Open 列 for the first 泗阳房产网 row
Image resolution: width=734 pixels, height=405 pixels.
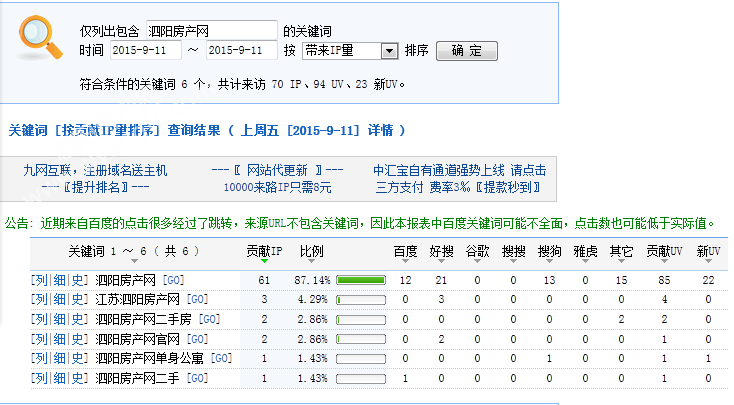click(x=39, y=280)
